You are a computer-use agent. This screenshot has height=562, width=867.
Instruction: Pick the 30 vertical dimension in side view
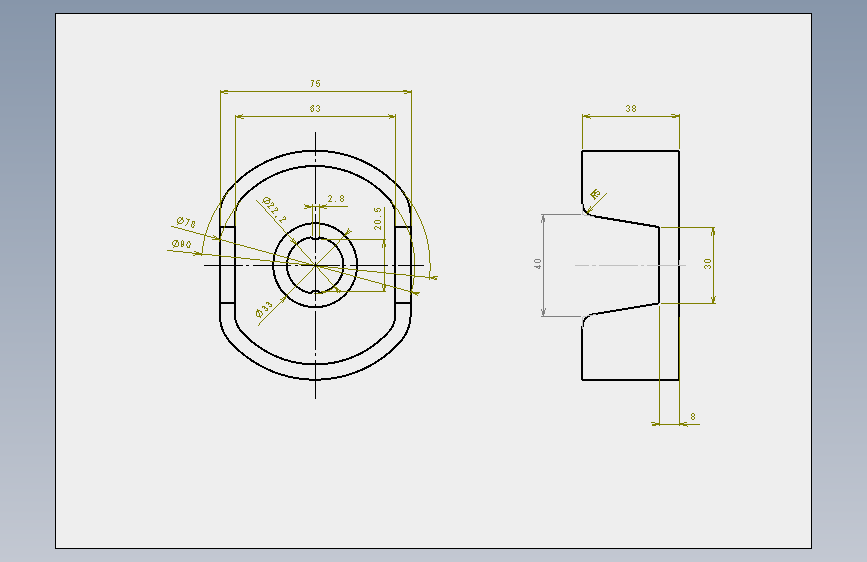tap(708, 264)
